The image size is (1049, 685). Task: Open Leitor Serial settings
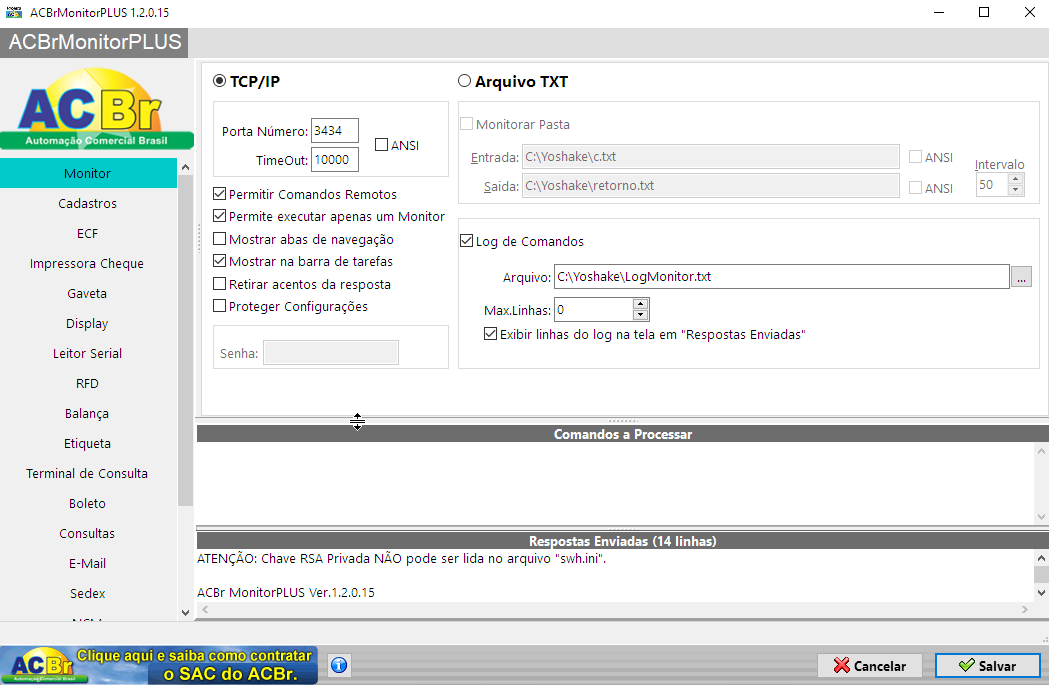pos(88,353)
